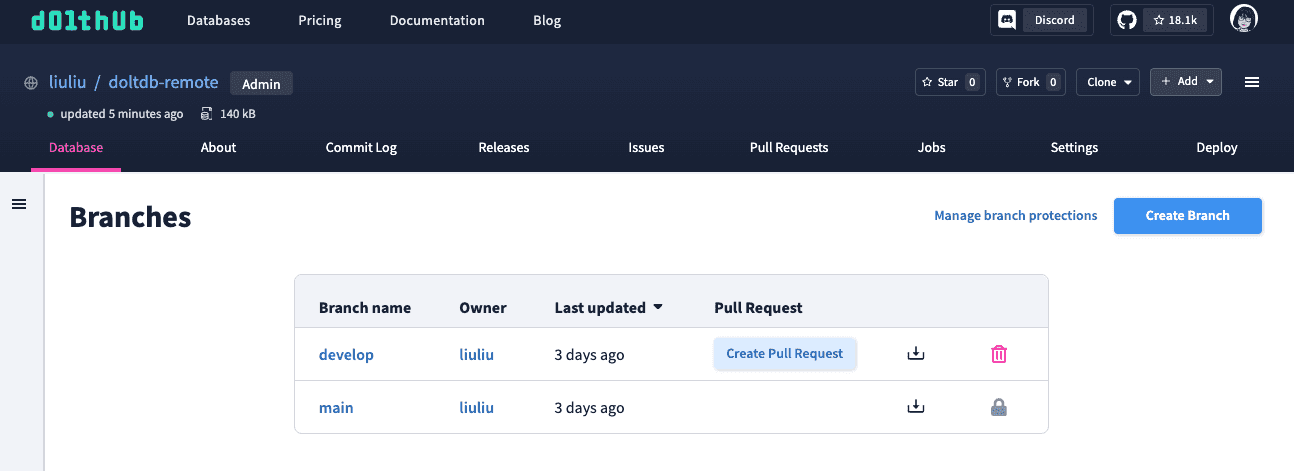The image size is (1294, 471).
Task: Delete the develop branch via trash icon
Action: (998, 354)
